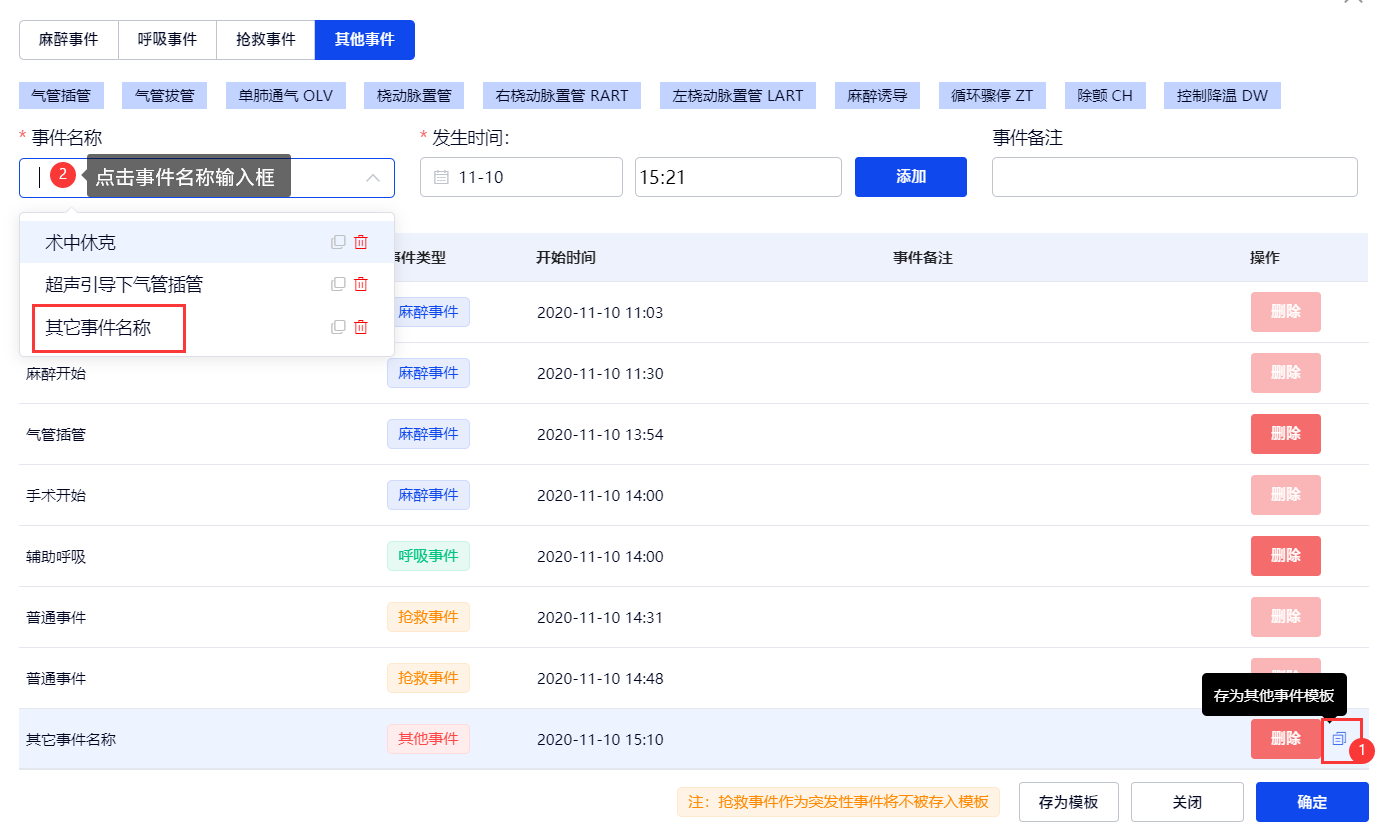
Task: Open the 呼吸事件 tab
Action: pyautogui.click(x=167, y=40)
